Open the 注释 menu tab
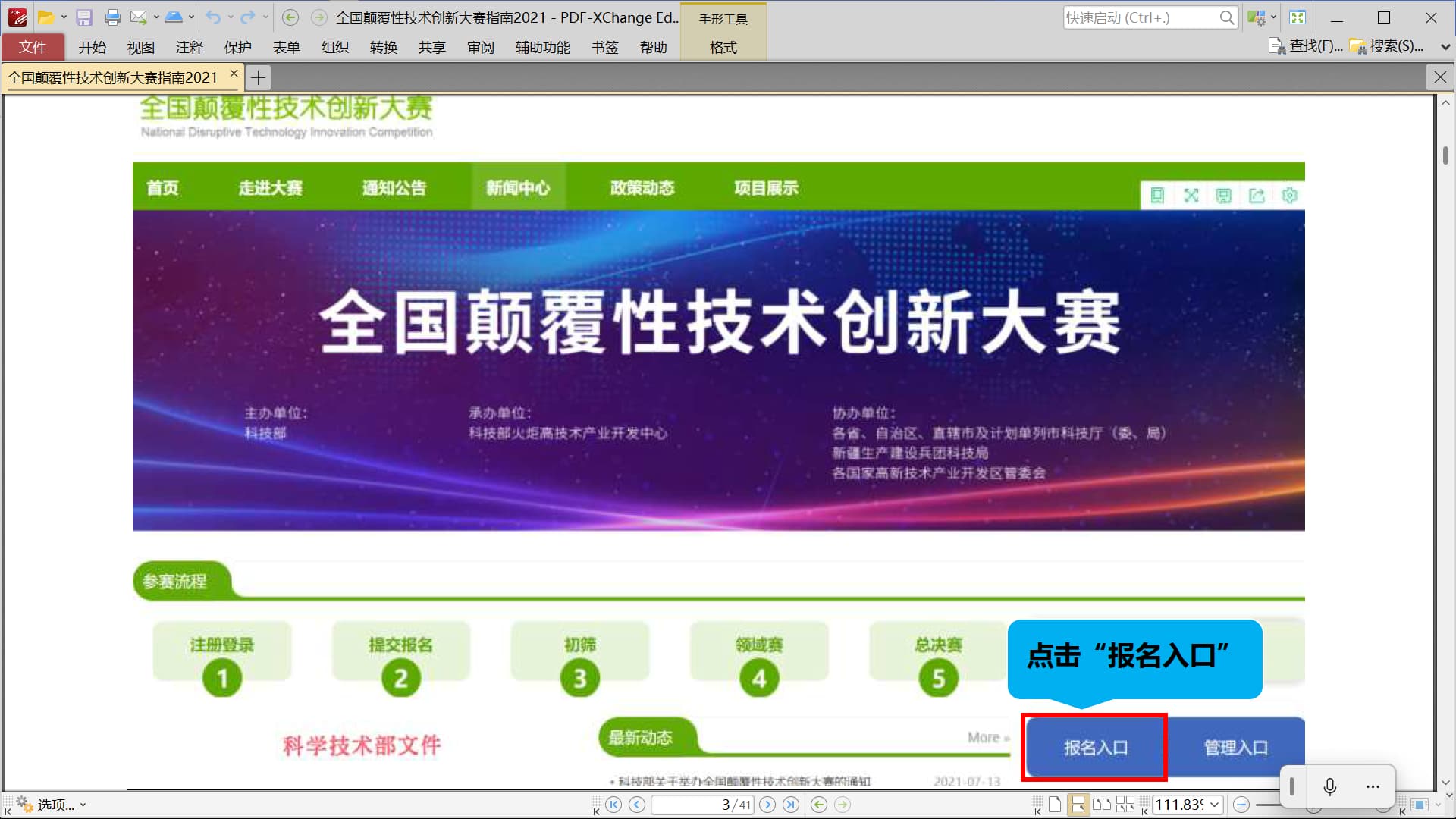Screen dimensions: 1456x819 [x=189, y=47]
